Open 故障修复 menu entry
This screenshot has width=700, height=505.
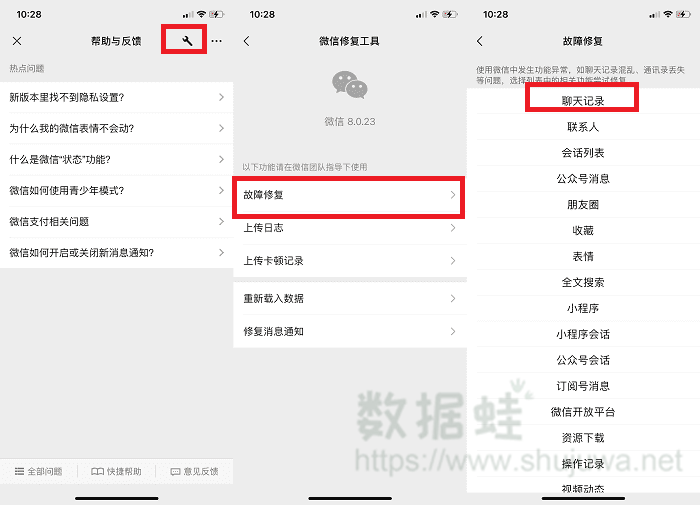tap(350, 195)
